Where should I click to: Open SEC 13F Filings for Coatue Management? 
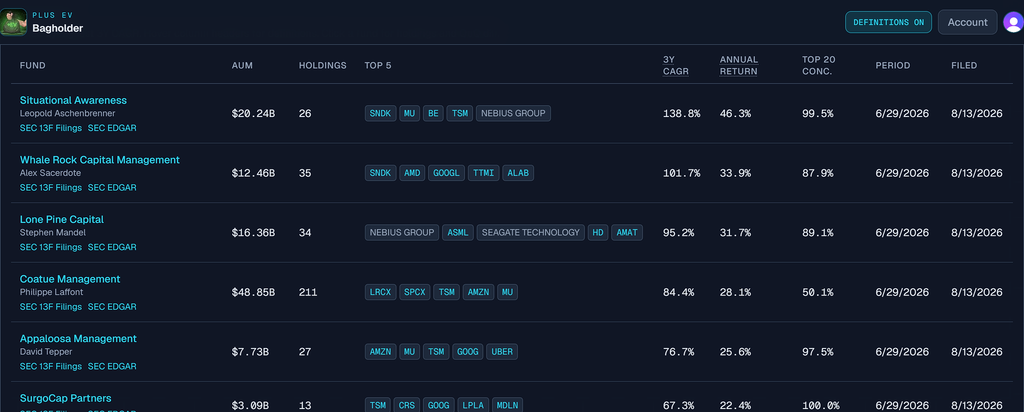(x=51, y=307)
